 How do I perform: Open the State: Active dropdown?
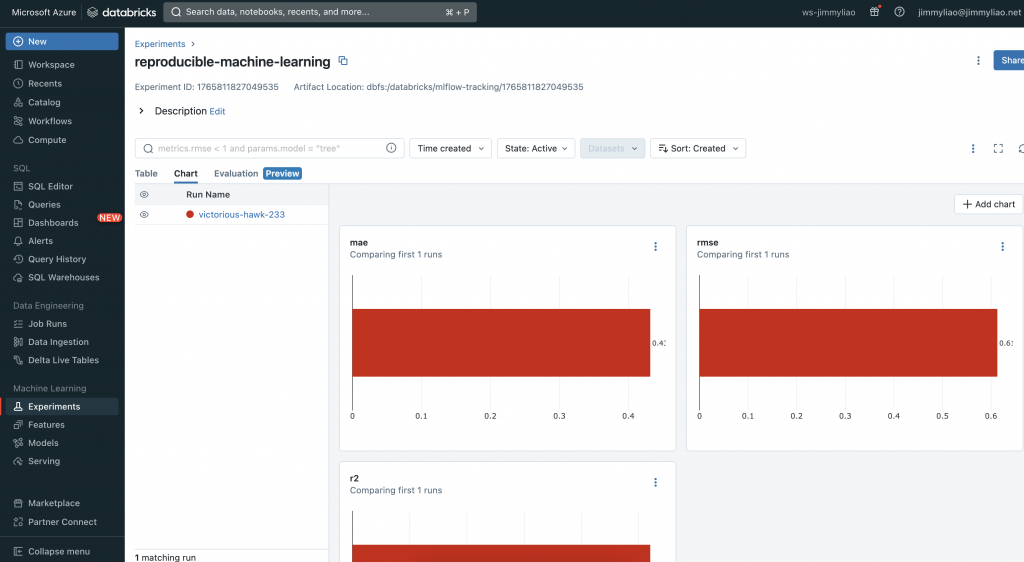tap(536, 148)
